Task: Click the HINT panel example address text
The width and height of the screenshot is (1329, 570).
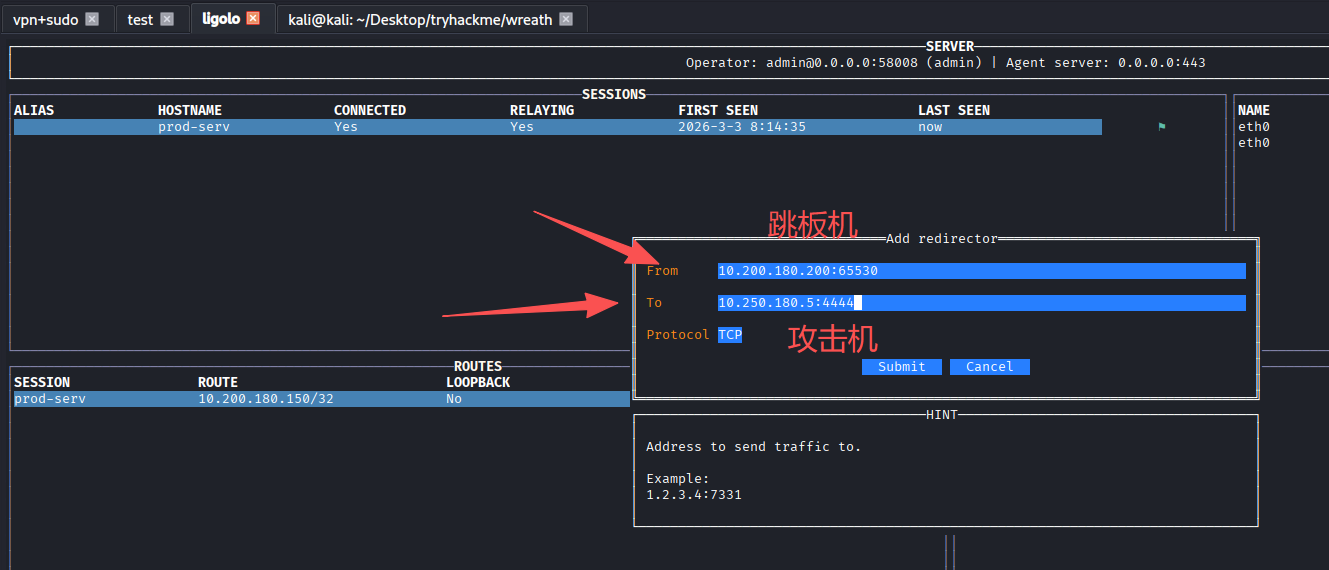Action: tap(693, 495)
